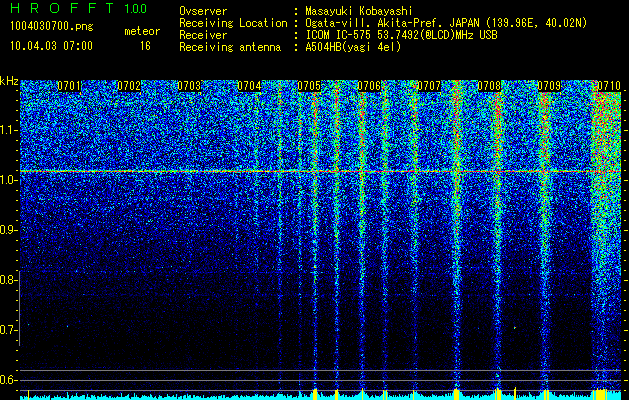This screenshot has width=629, height=400.
Task: Click the 0706 time marker
Action: click(x=369, y=86)
